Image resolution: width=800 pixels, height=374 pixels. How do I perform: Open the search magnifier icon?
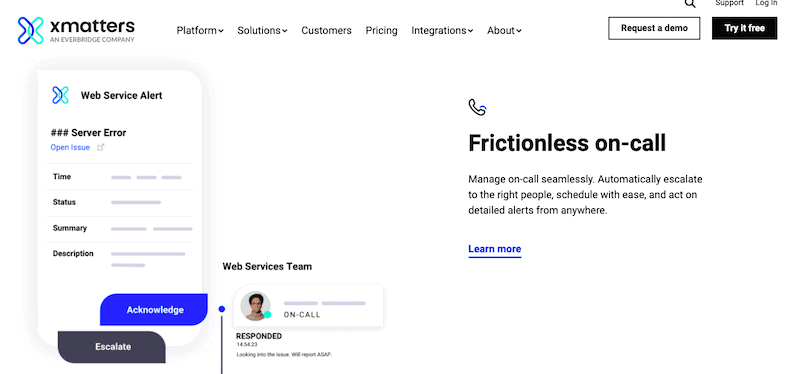tap(690, 4)
